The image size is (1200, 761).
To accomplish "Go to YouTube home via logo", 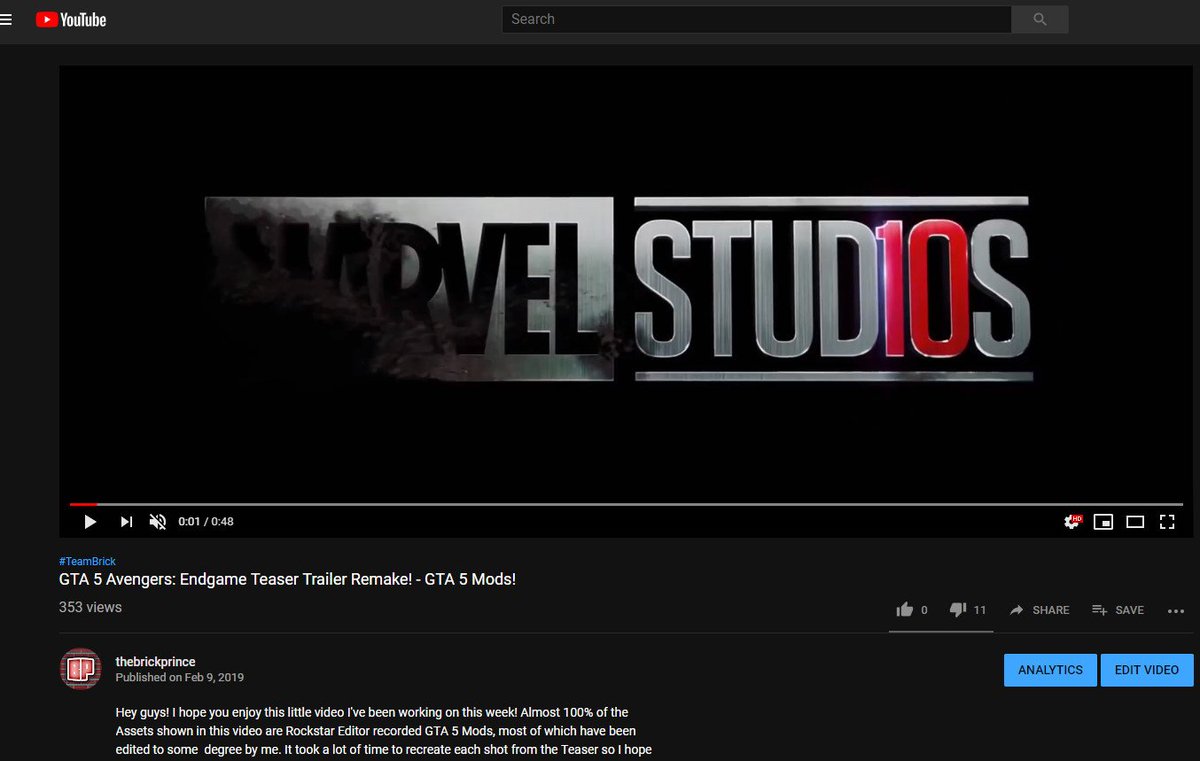I will coord(71,20).
